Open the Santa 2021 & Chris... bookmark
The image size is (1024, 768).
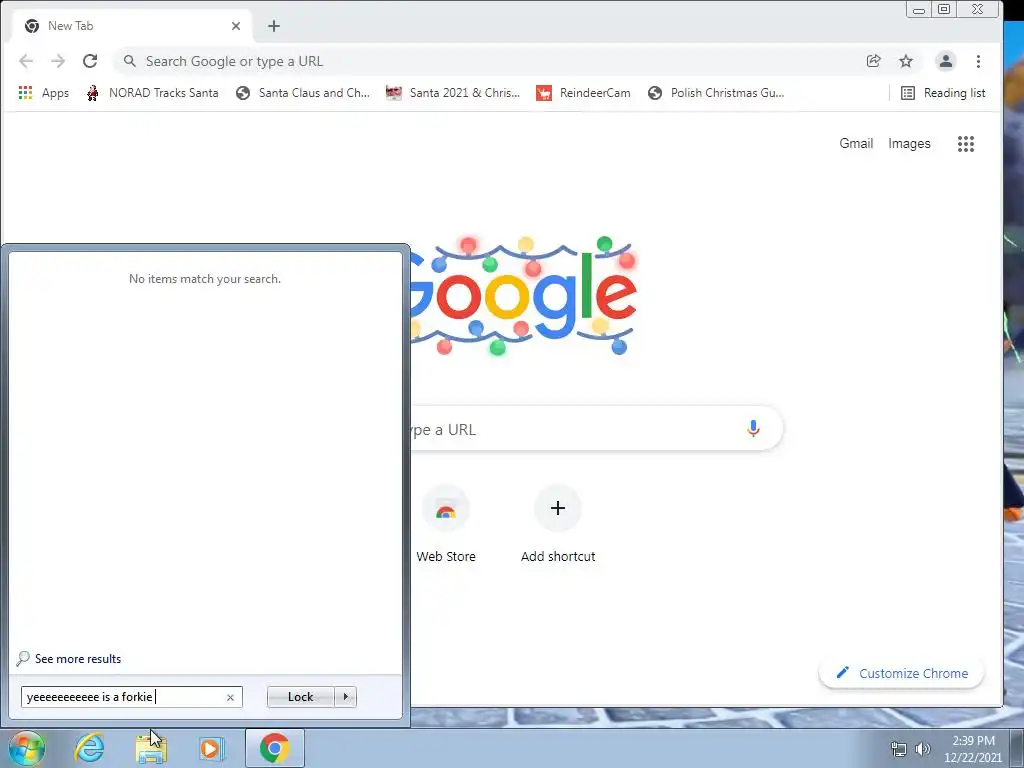pyautogui.click(x=453, y=93)
